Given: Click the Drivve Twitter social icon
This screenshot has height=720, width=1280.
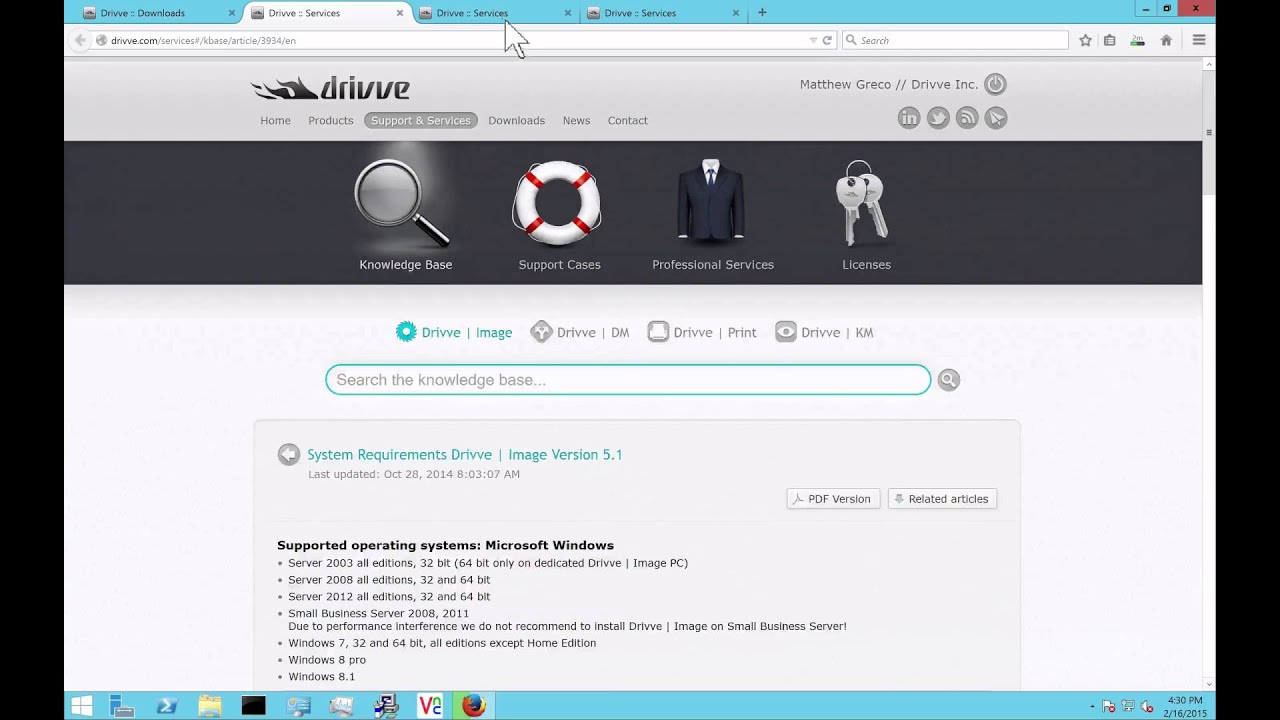Looking at the screenshot, I should click(938, 118).
